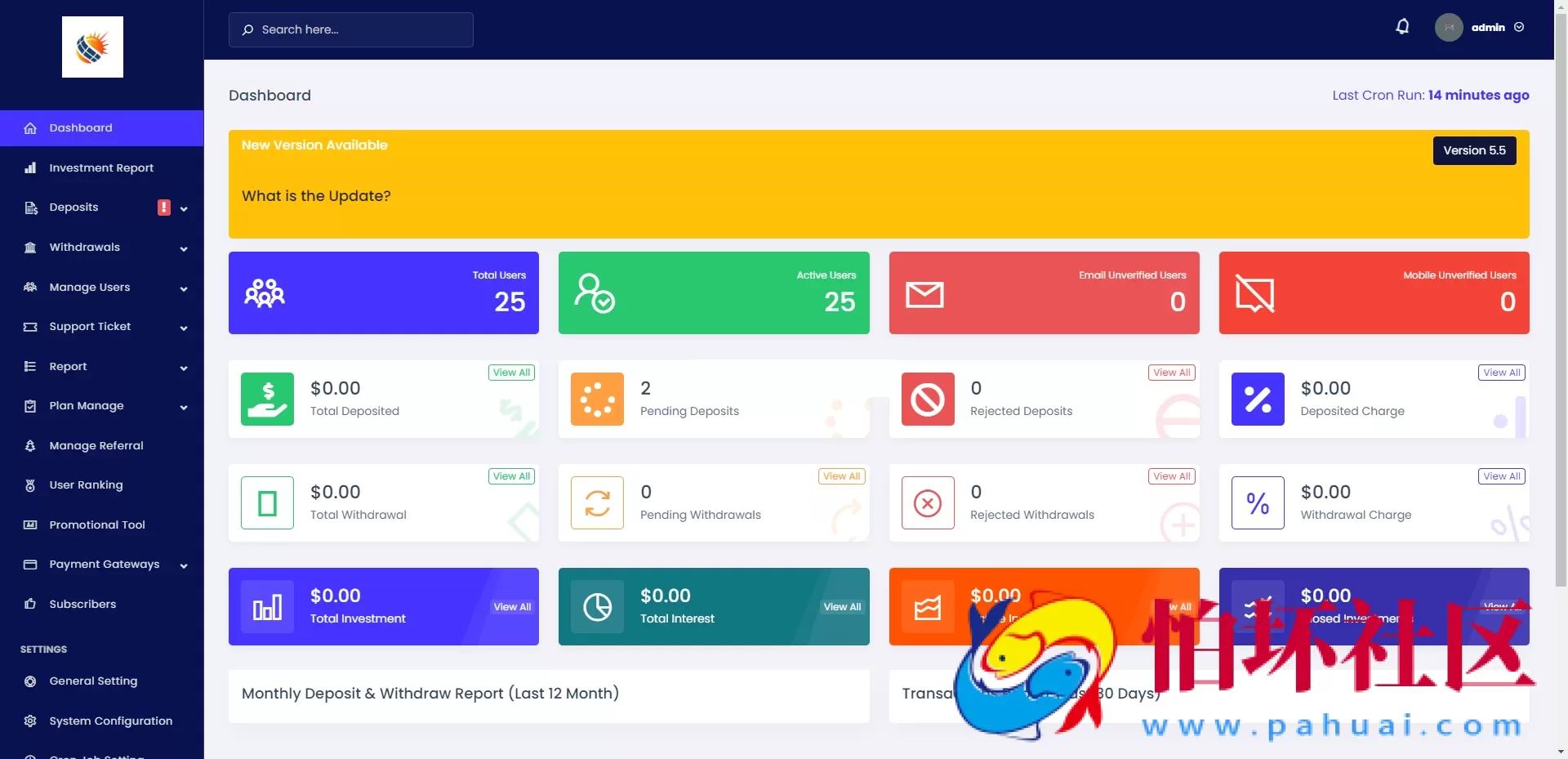Click the Search here input field
The image size is (1568, 759).
(x=351, y=29)
